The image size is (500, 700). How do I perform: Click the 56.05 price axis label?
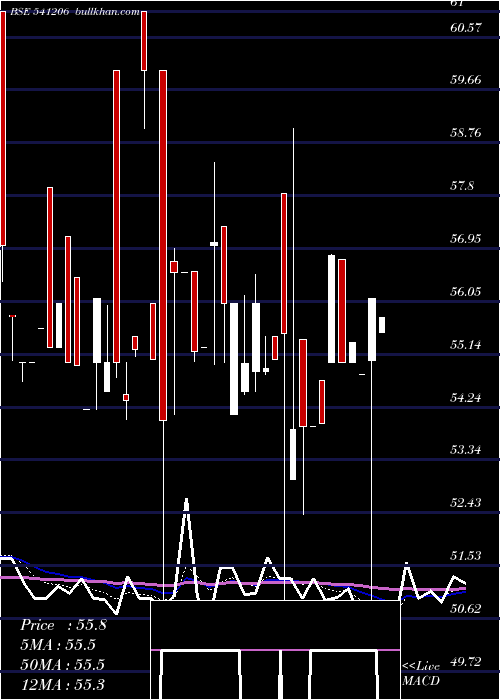[x=466, y=292]
